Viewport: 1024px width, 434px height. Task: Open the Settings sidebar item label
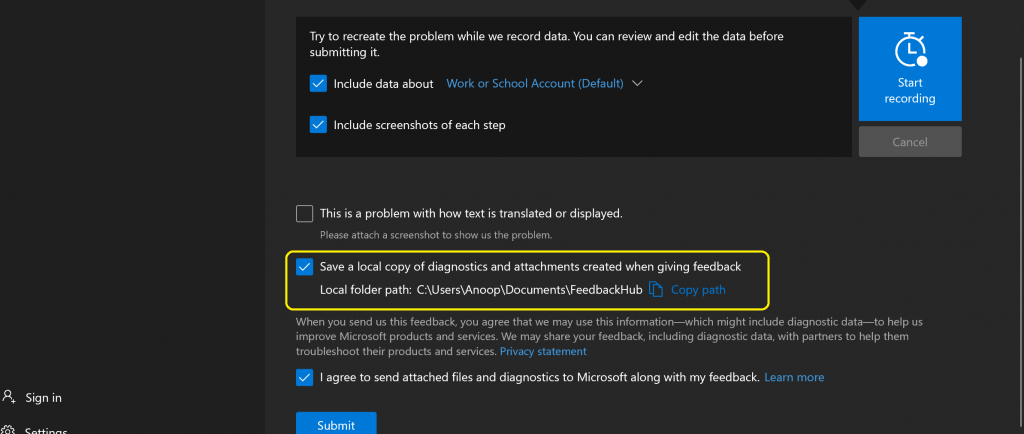coord(46,430)
